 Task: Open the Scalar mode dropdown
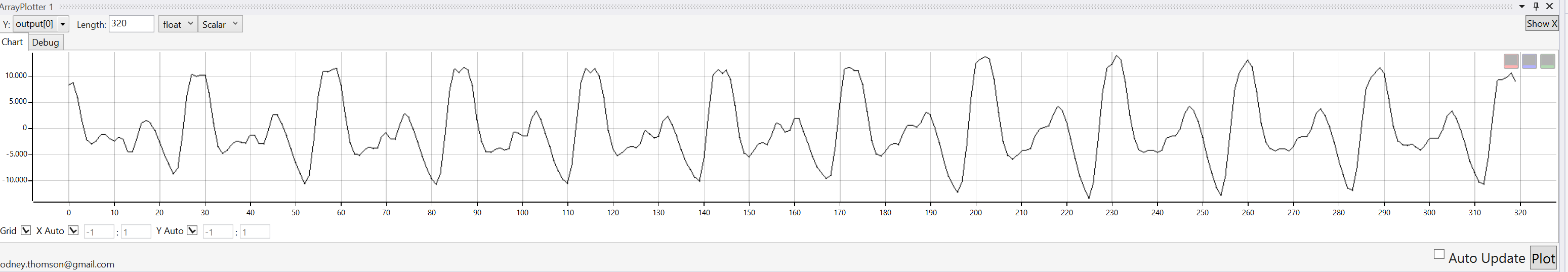pyautogui.click(x=220, y=24)
